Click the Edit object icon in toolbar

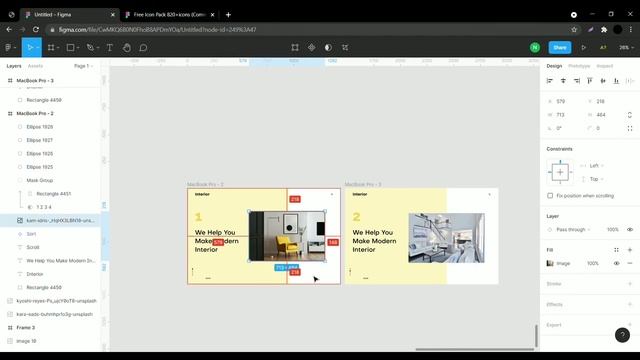[x=295, y=48]
